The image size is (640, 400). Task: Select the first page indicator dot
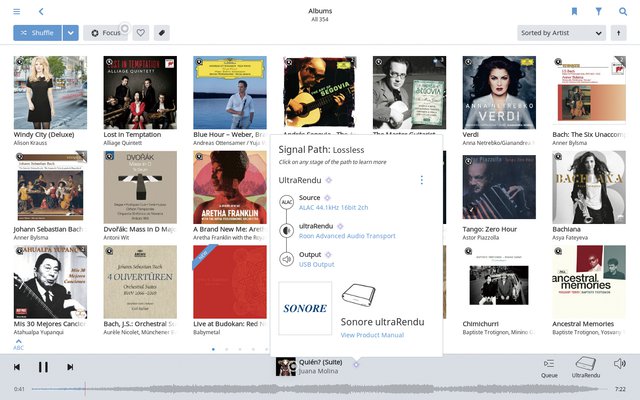(213, 349)
